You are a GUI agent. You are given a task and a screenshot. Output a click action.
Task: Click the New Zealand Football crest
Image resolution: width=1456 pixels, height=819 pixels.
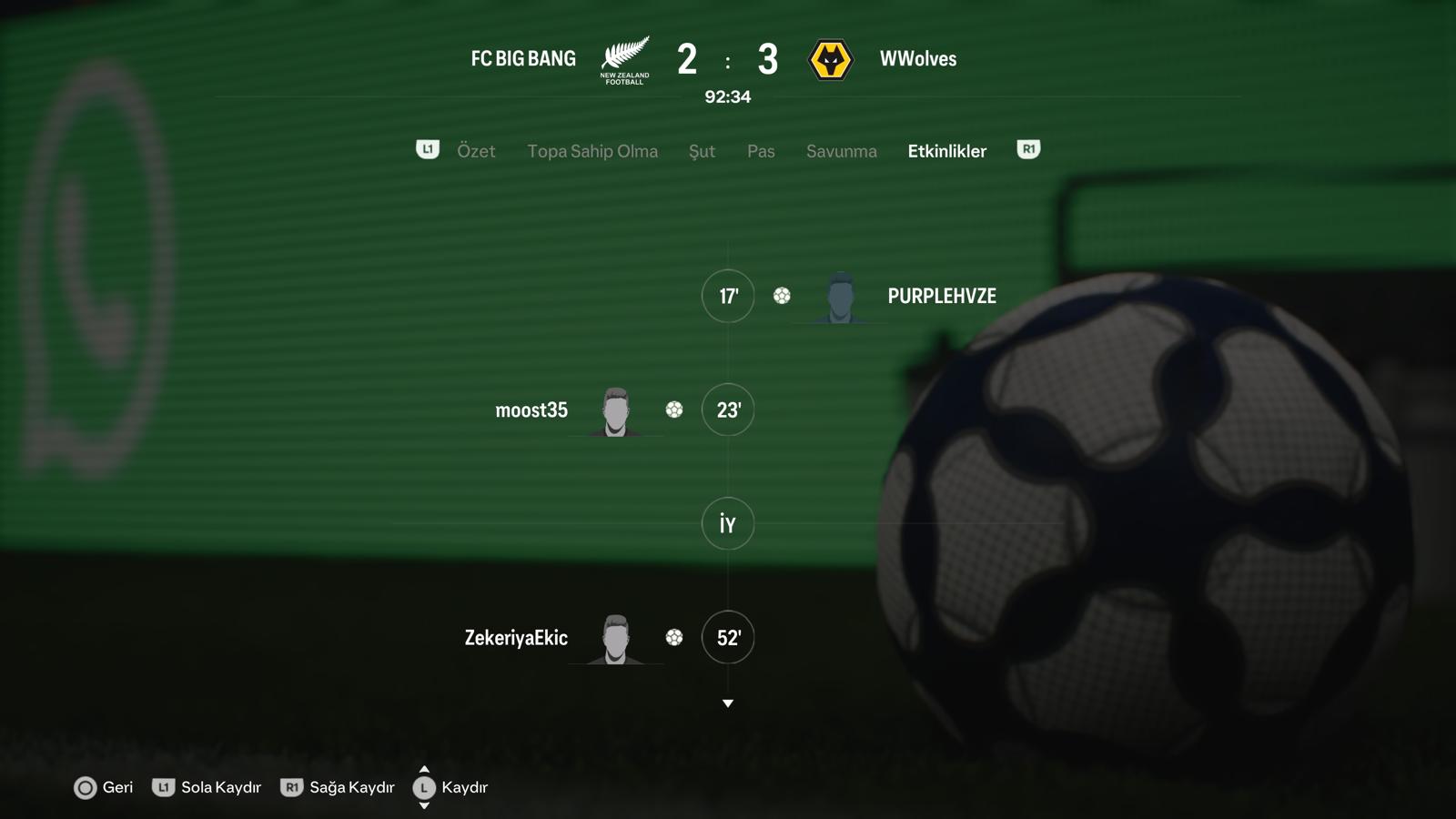[x=625, y=60]
